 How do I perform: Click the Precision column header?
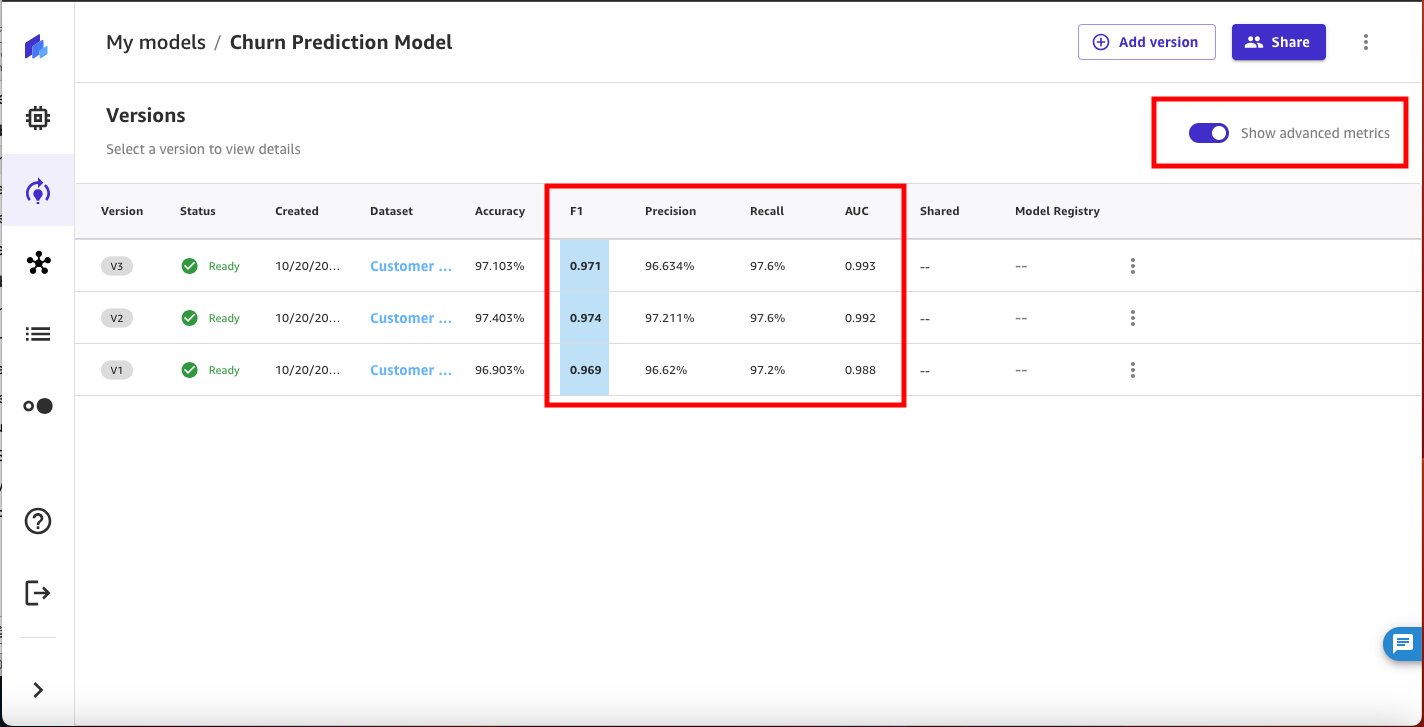point(670,211)
